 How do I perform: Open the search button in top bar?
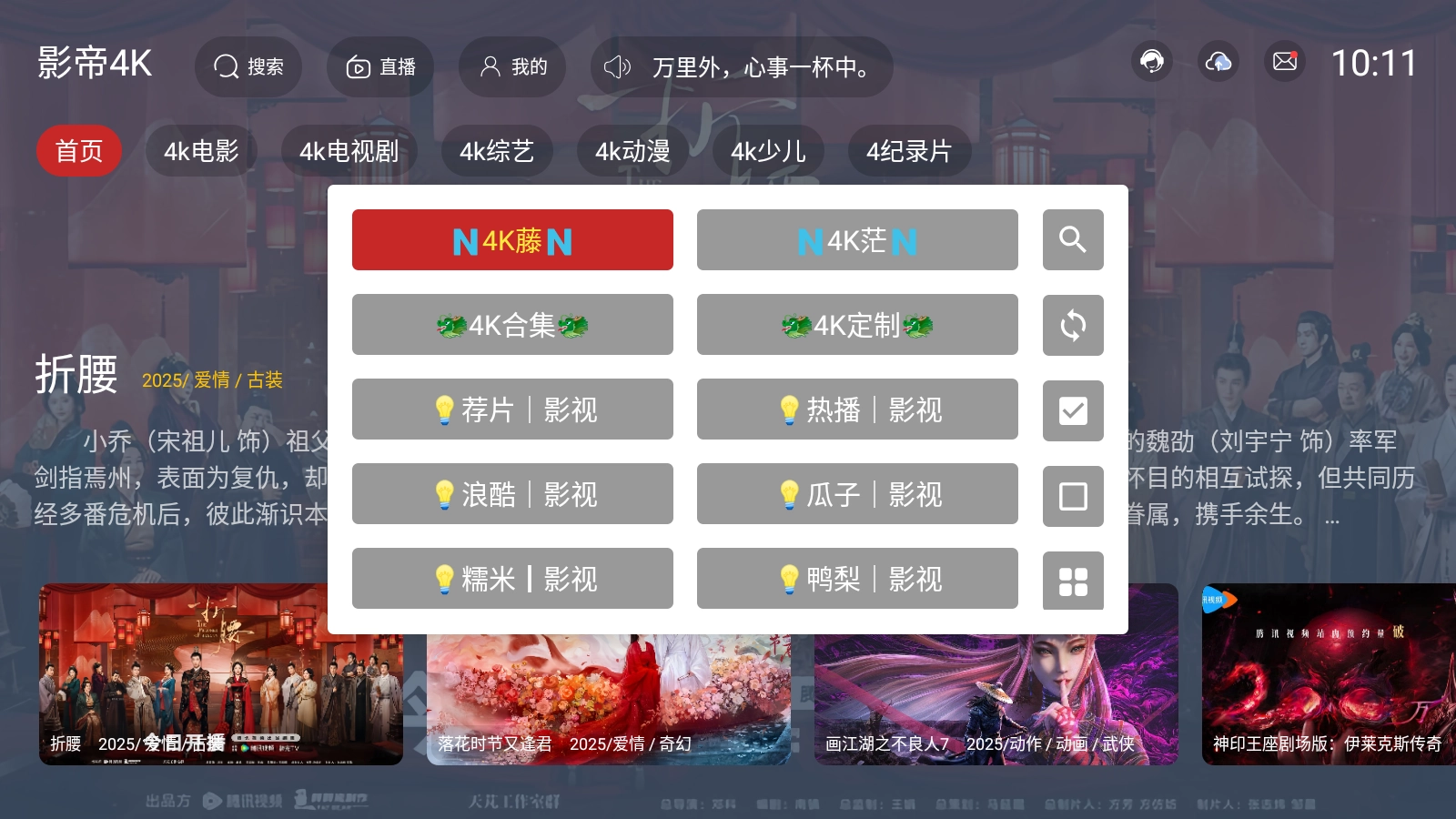[x=248, y=66]
